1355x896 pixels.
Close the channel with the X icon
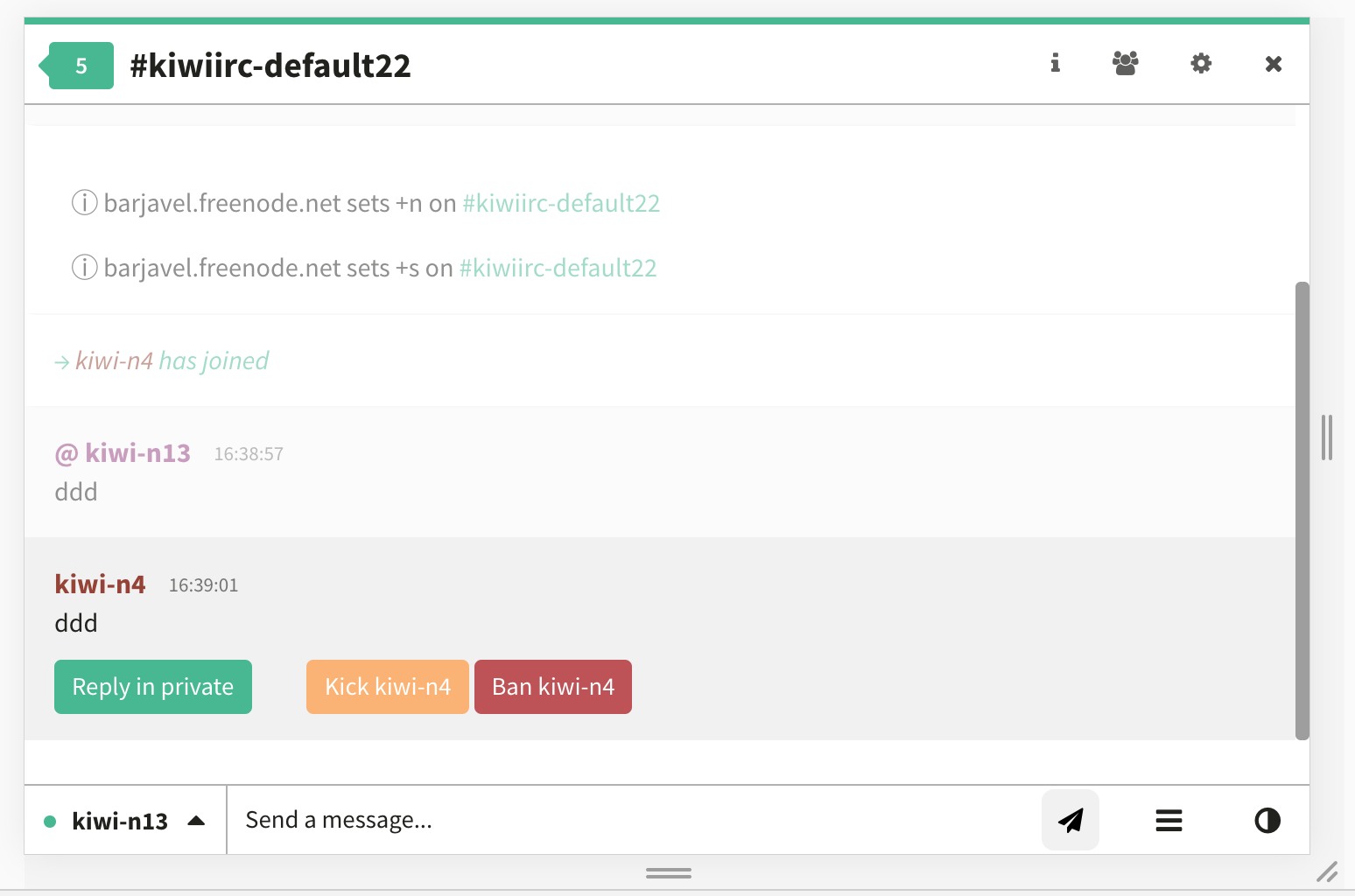pos(1273,63)
